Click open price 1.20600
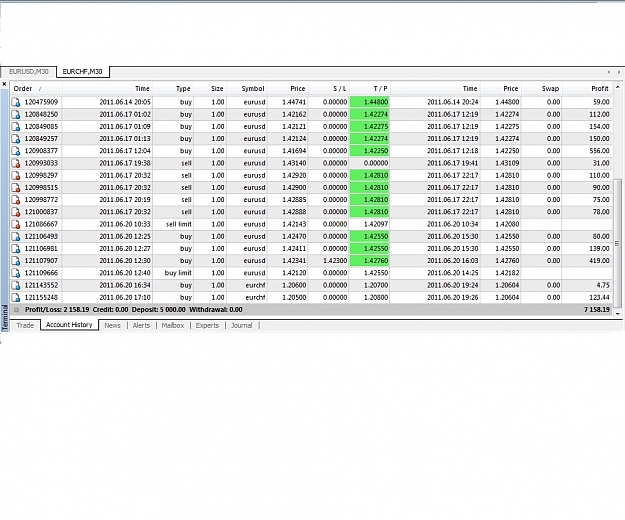The width and height of the screenshot is (625, 520). pos(294,285)
